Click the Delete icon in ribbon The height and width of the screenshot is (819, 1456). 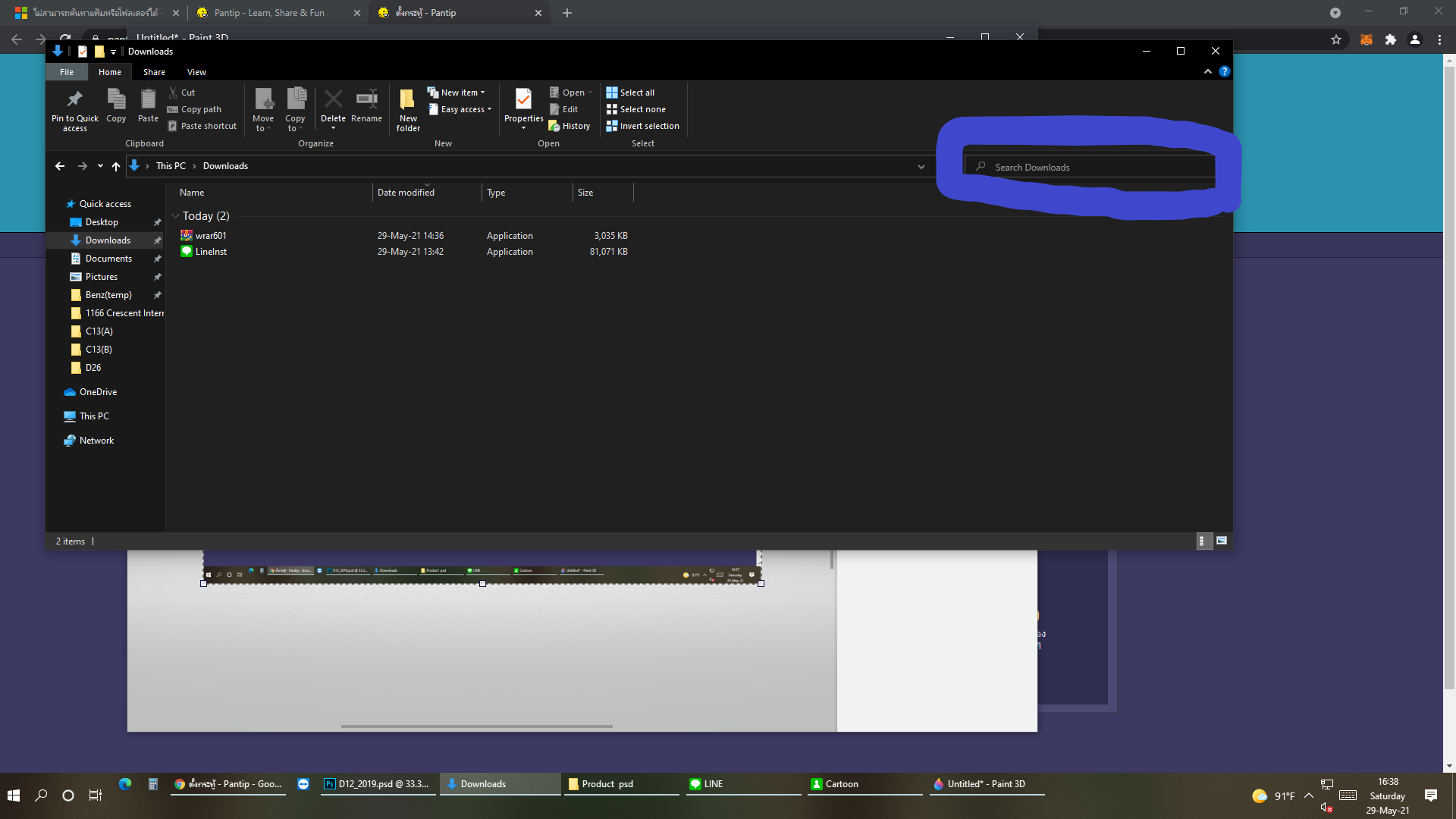pyautogui.click(x=333, y=99)
